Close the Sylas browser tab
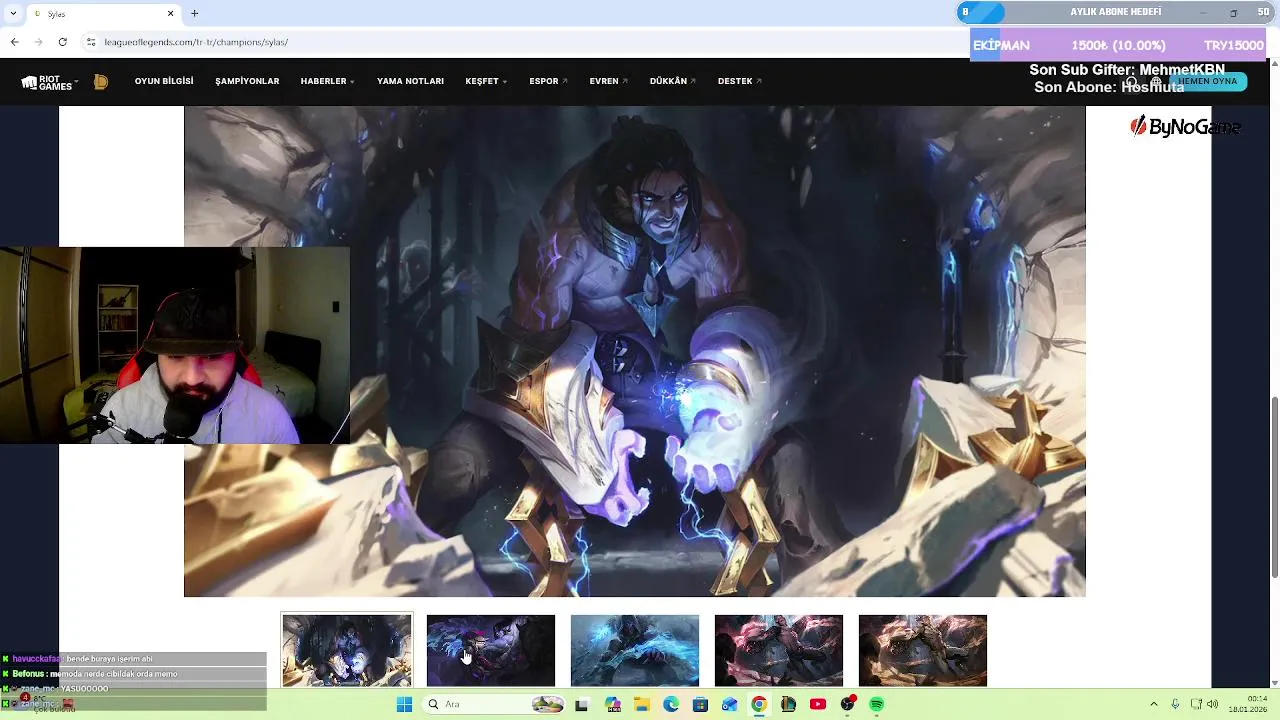Viewport: 1280px width, 720px height. (170, 14)
